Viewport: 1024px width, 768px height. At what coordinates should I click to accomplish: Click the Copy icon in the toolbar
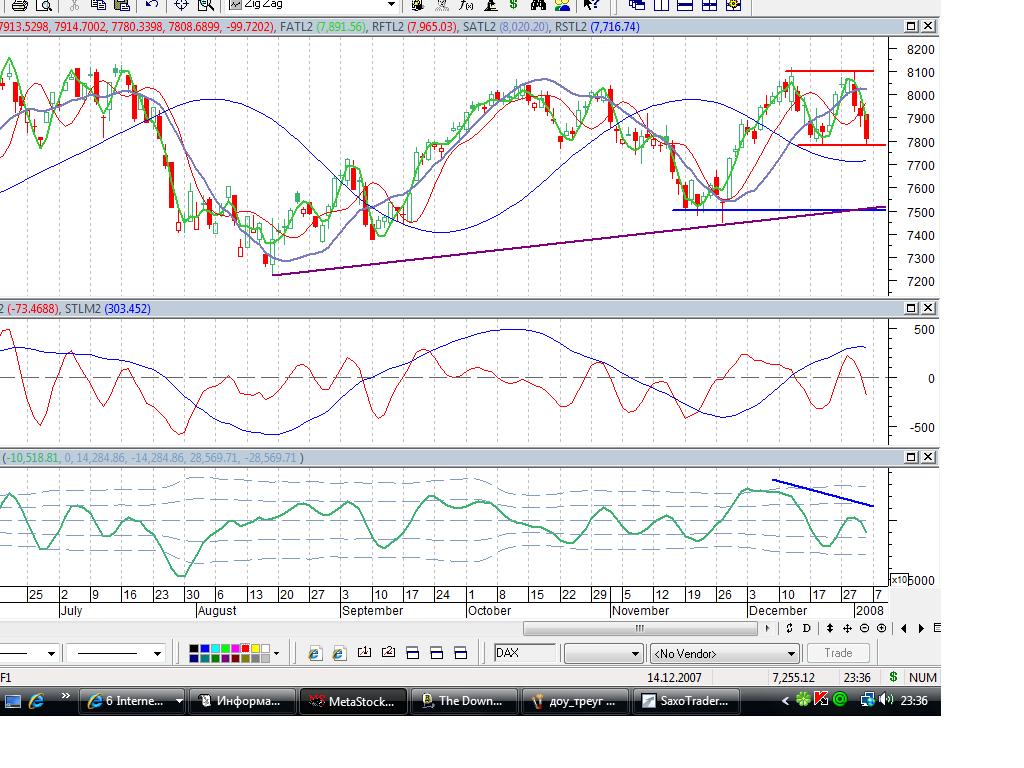click(98, 5)
